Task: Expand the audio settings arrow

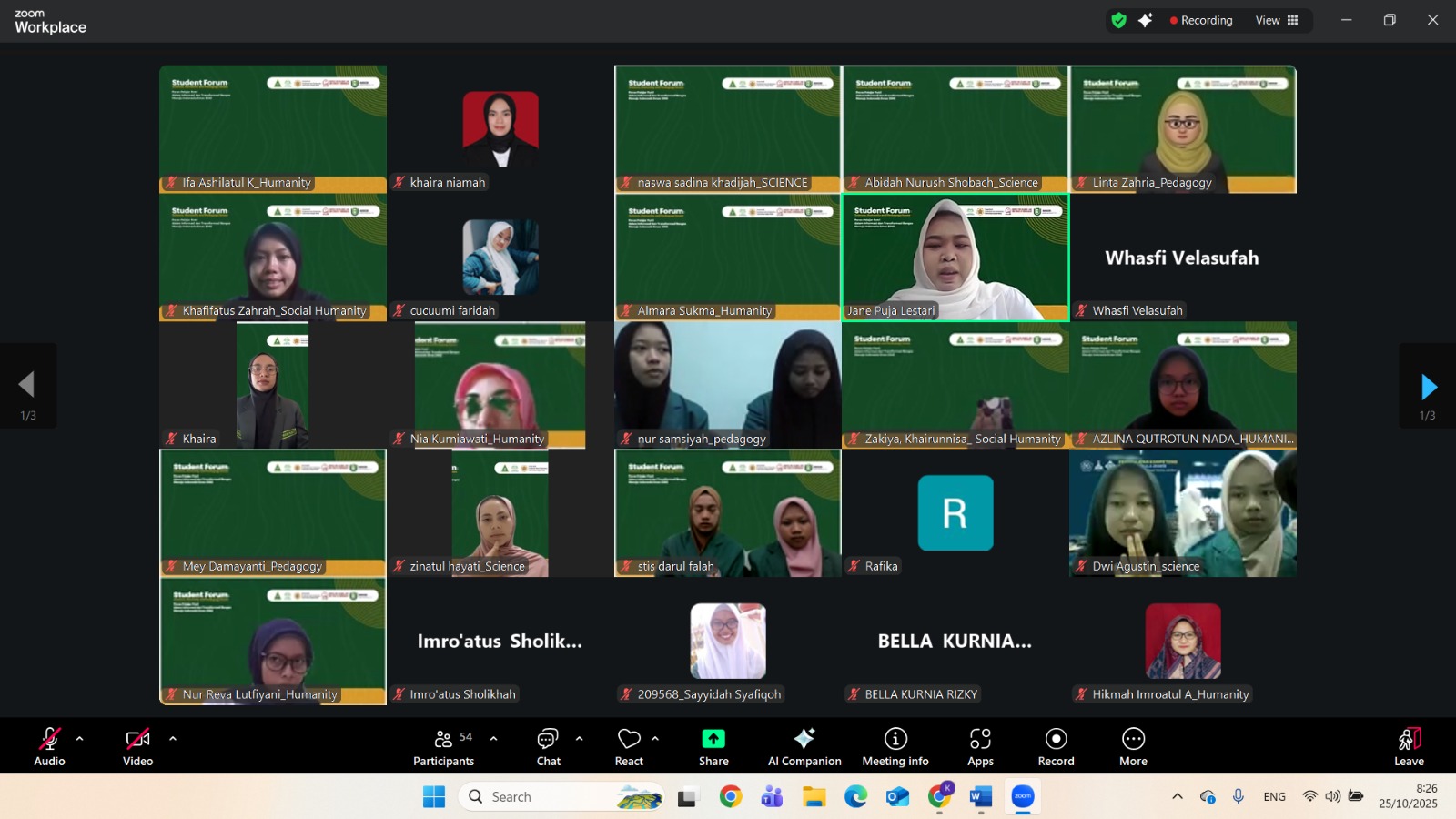Action: pyautogui.click(x=80, y=739)
